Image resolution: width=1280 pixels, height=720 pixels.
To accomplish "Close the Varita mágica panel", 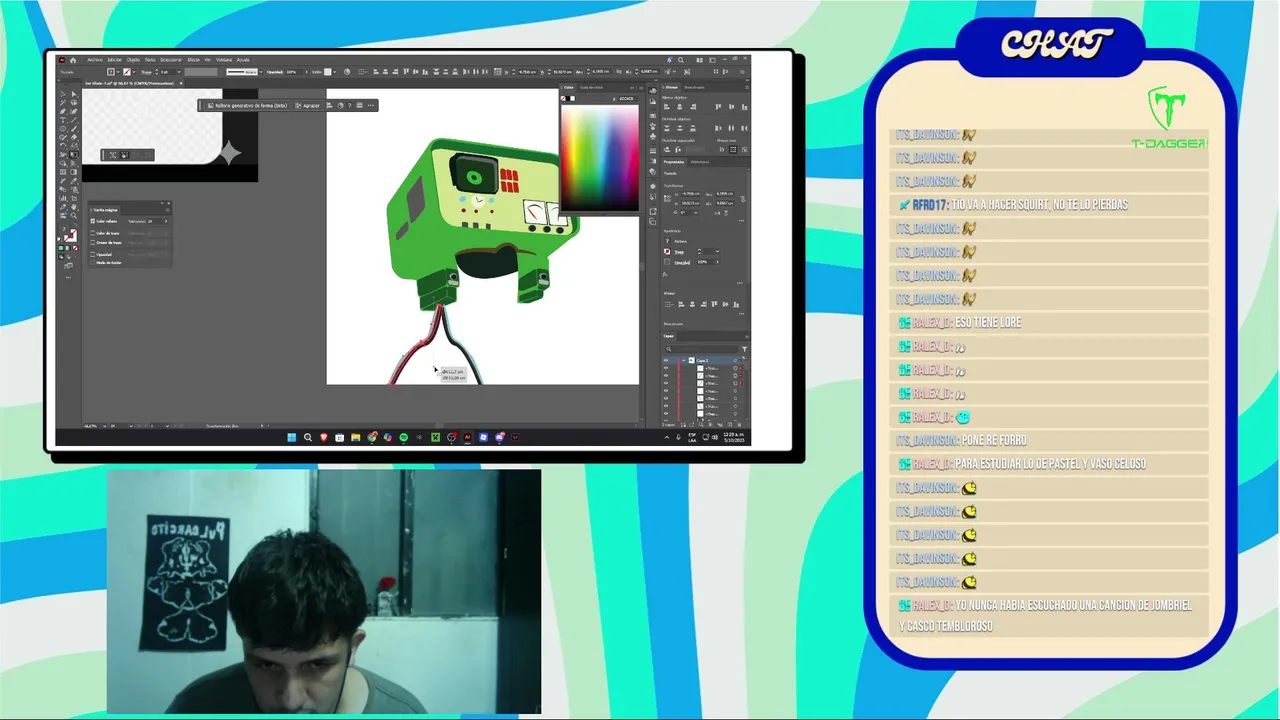I will click(x=169, y=203).
